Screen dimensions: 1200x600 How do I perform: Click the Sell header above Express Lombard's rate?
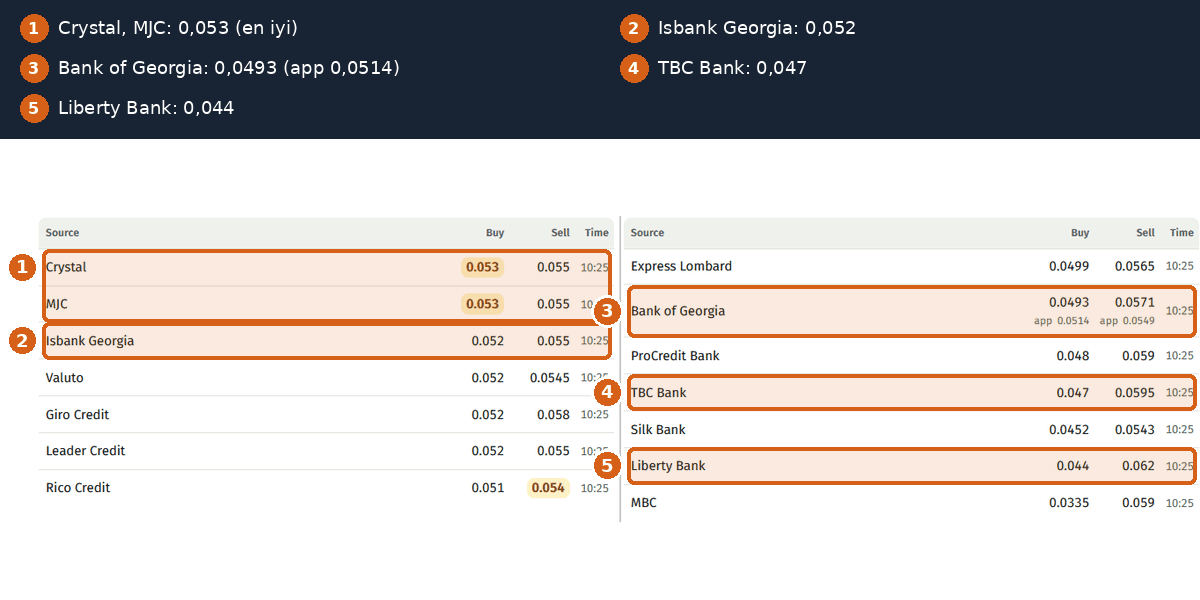1145,233
